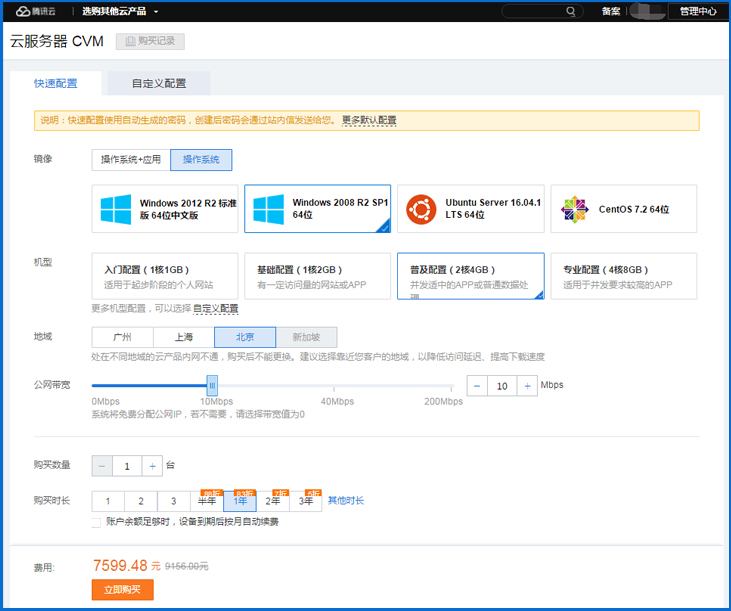
Task: Open the 更多默认配置 link
Action: coord(369,120)
